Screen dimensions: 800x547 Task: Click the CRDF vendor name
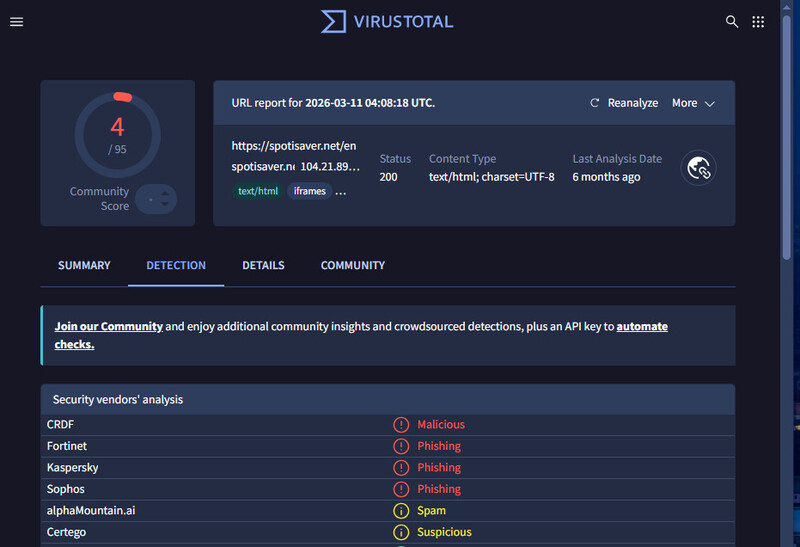point(60,425)
